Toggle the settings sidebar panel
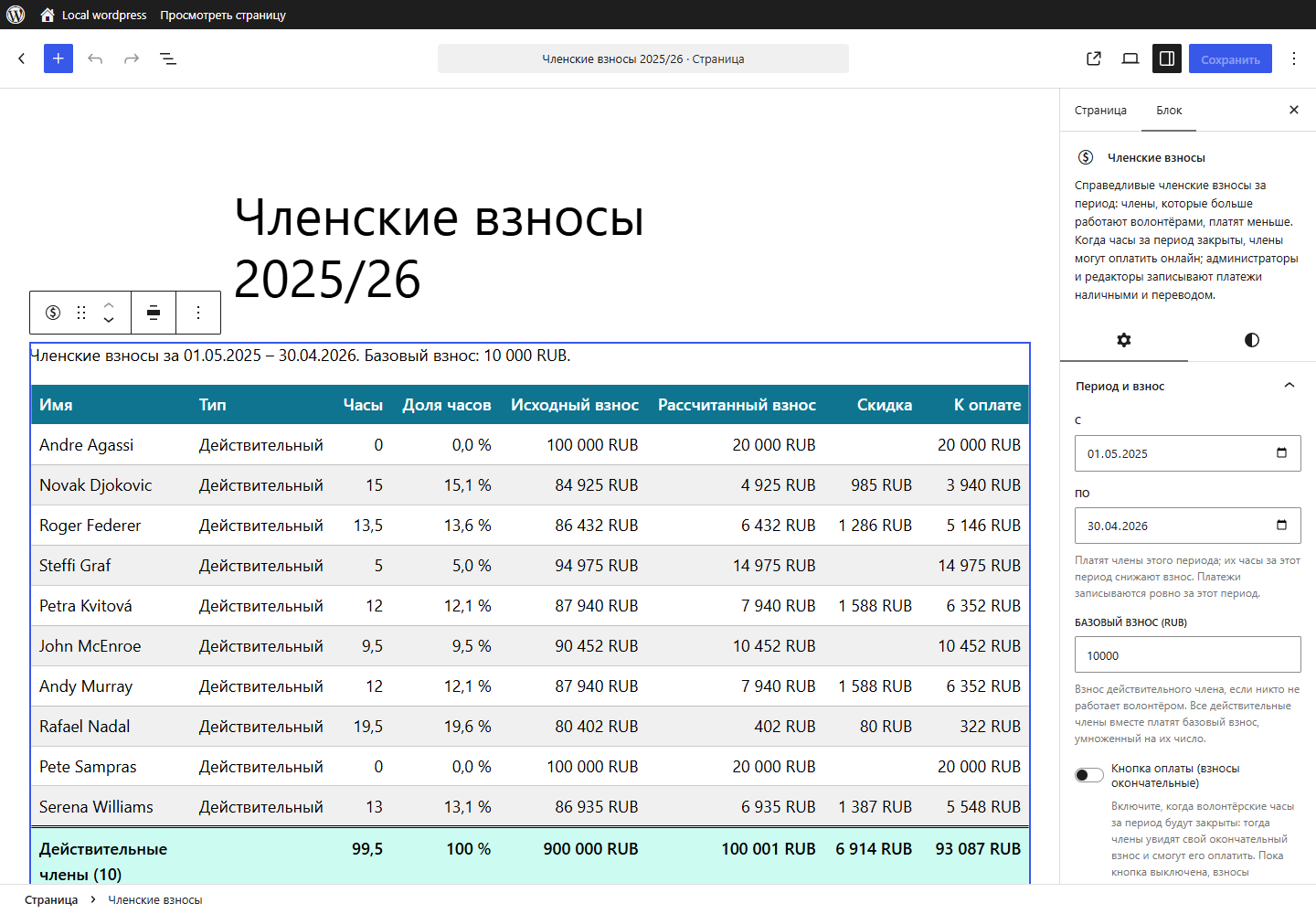Screen dimensions: 1316x914 pos(1167,58)
